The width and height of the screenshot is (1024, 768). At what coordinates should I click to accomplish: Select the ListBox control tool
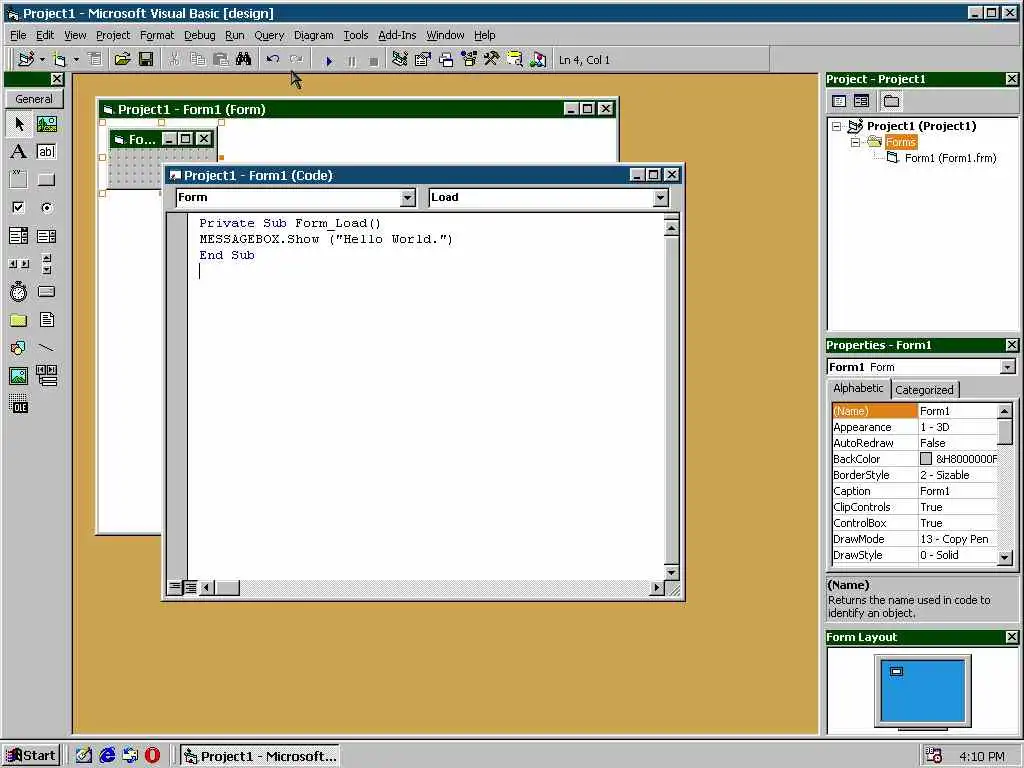click(46, 236)
